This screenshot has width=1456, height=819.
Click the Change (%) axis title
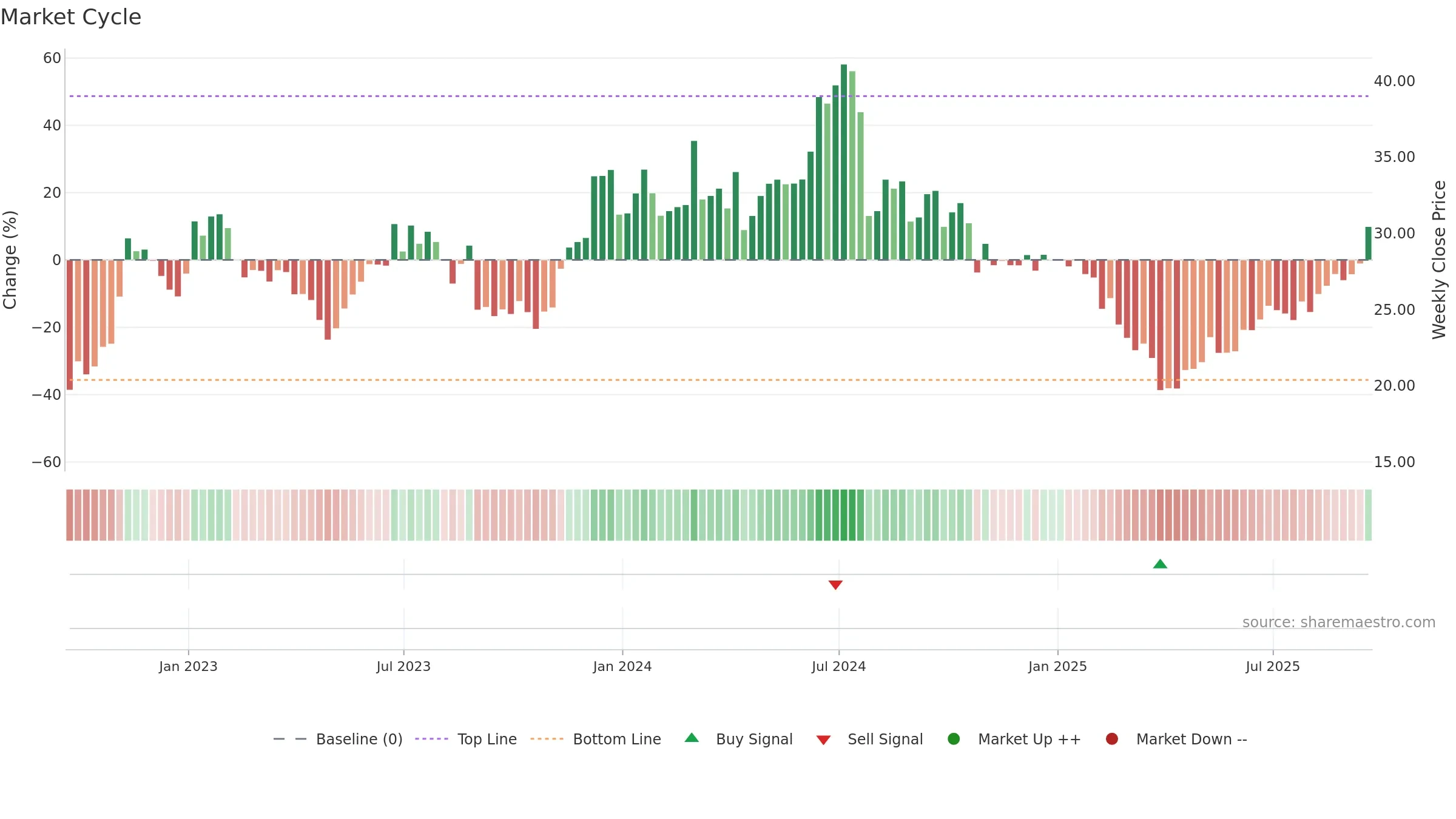[x=10, y=260]
